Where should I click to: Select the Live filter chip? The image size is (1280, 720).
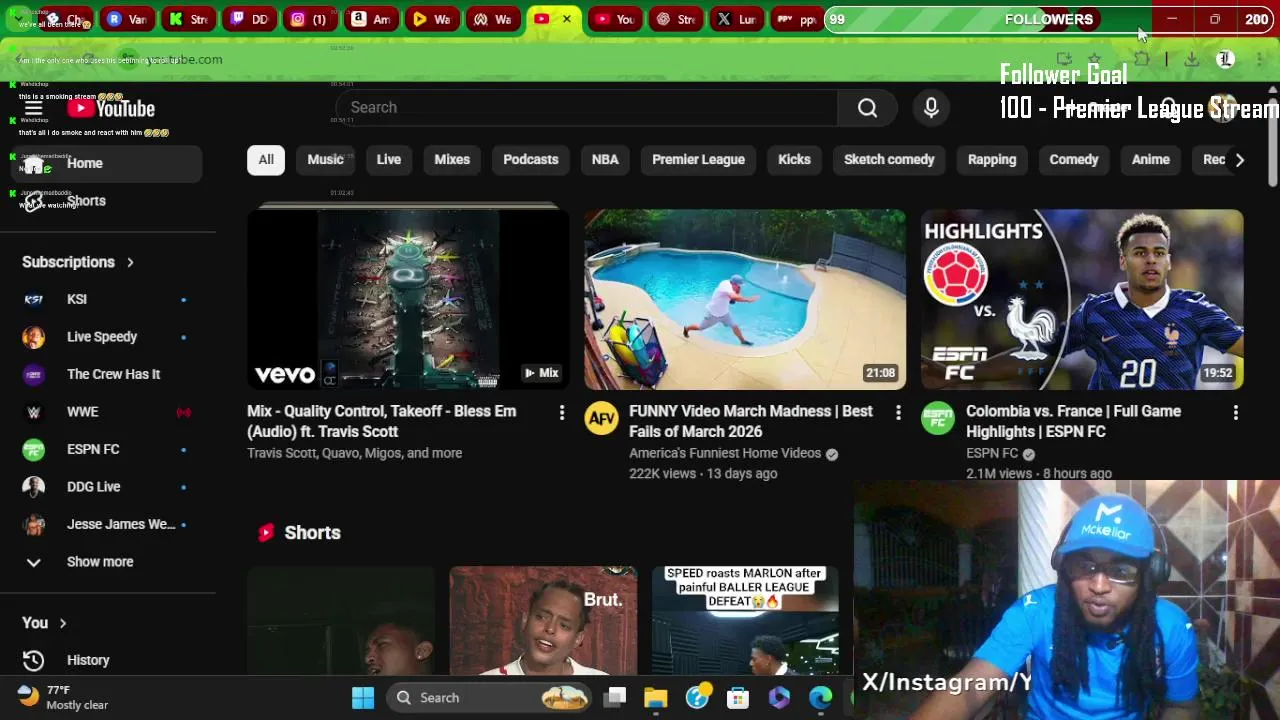(389, 160)
